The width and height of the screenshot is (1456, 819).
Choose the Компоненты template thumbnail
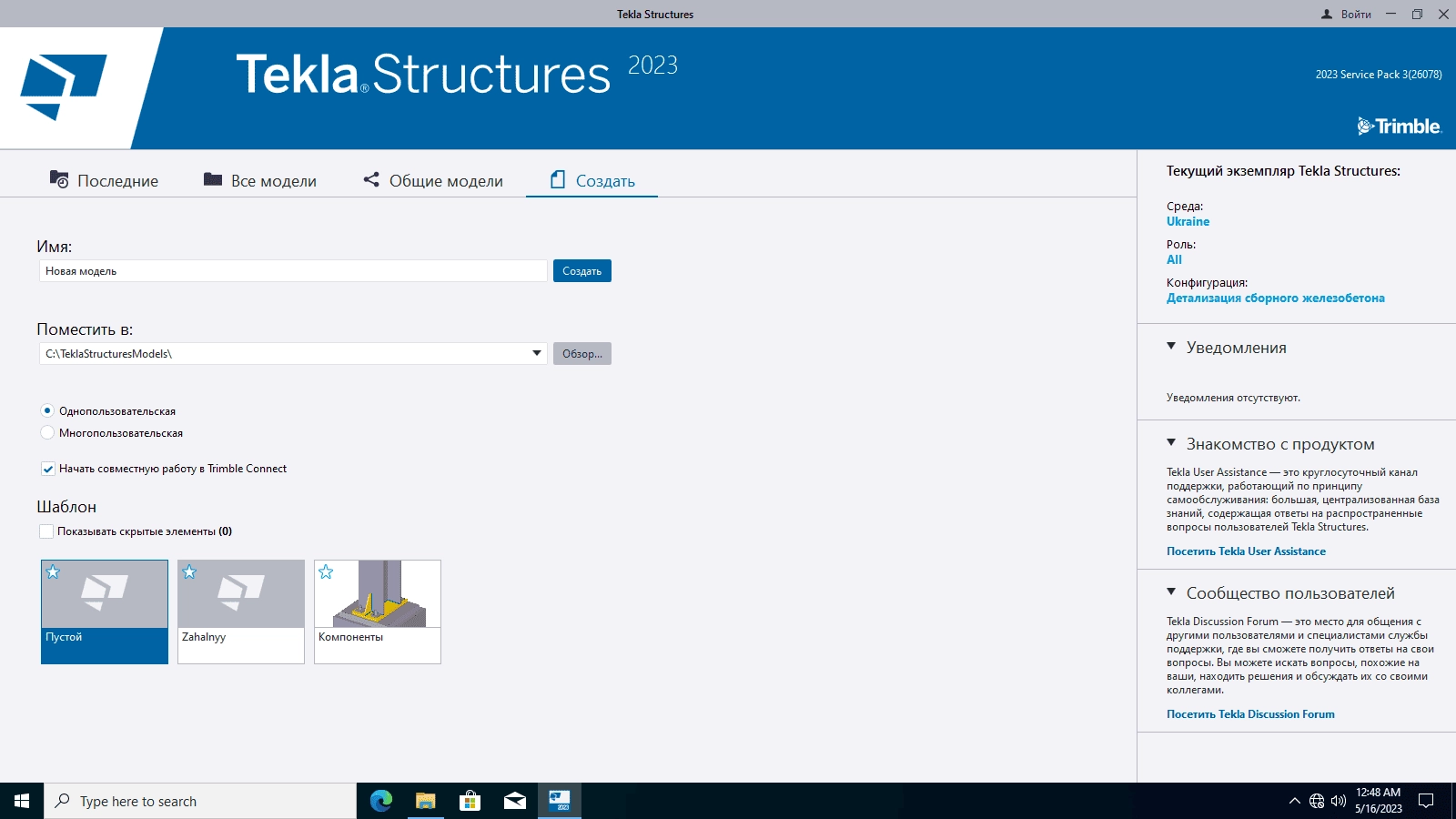pos(378,612)
